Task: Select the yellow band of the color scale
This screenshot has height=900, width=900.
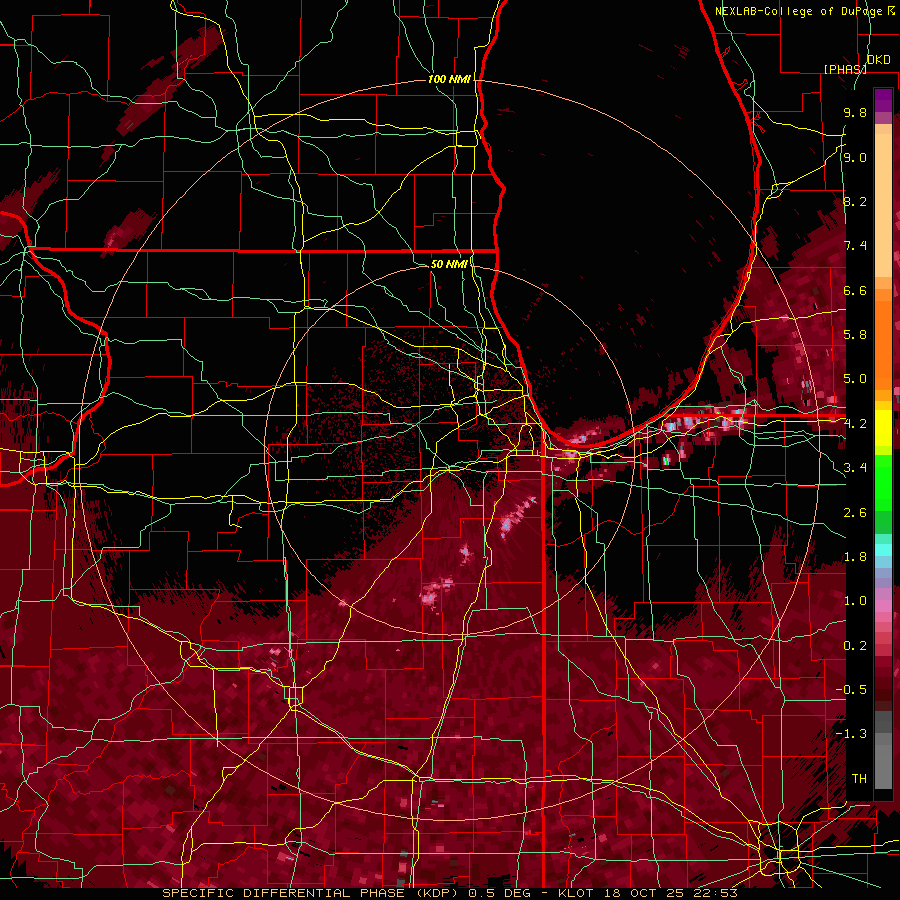Action: pos(883,428)
